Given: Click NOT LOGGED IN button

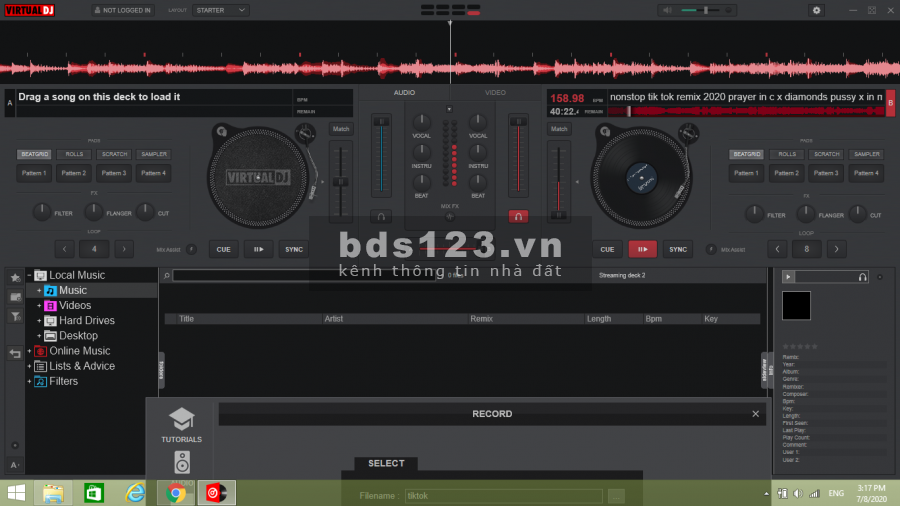Looking at the screenshot, I should click(x=123, y=10).
